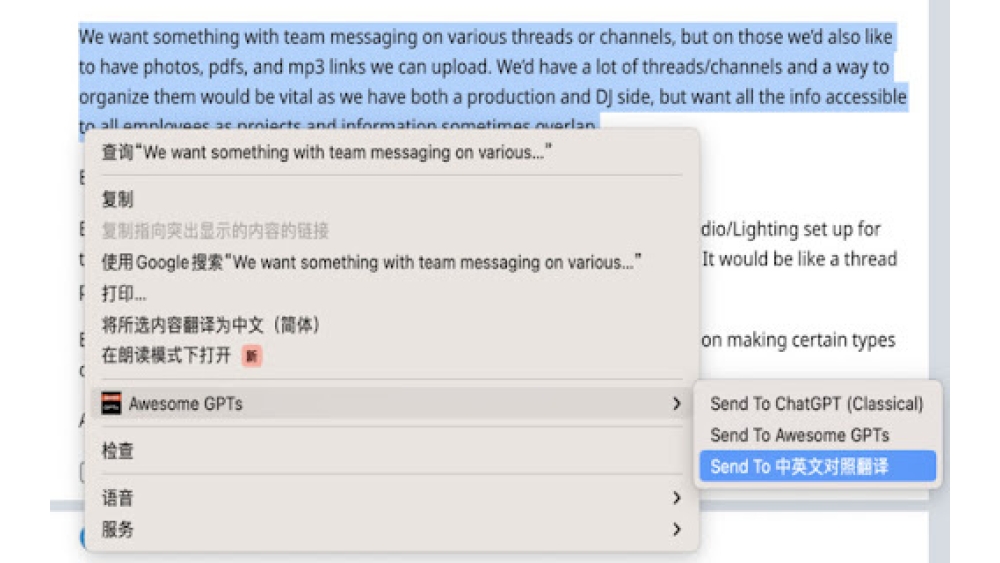The height and width of the screenshot is (563, 1000).
Task: Select Send To Awesome GPTs
Action: click(x=816, y=435)
